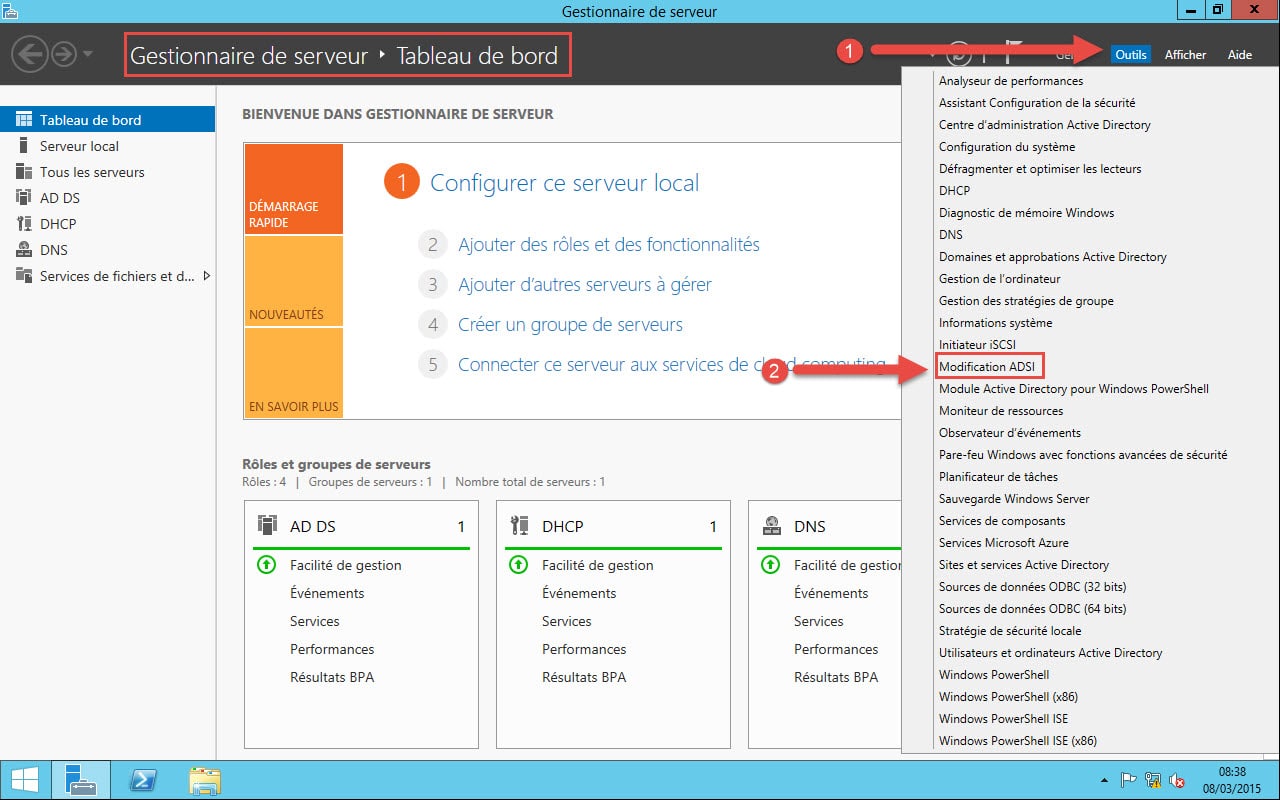Open Centre d'administration Active Directory
This screenshot has width=1280, height=800.
(1045, 125)
